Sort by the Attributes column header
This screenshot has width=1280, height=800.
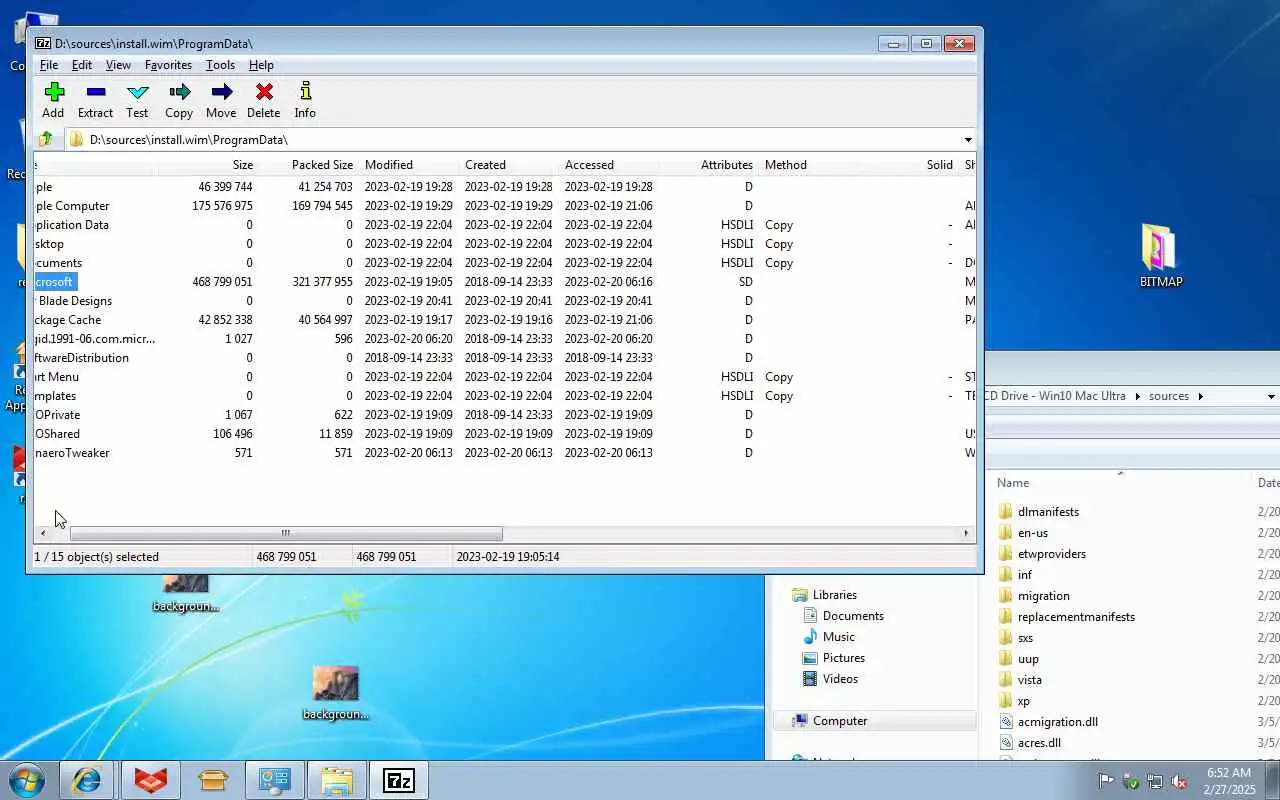(708, 165)
